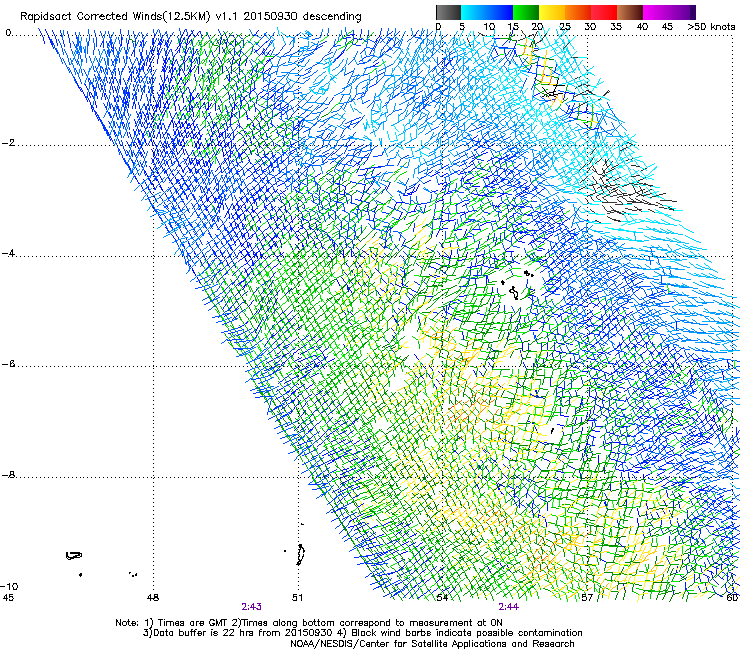
Task: Click longitude axis label 51
Action: (297, 598)
